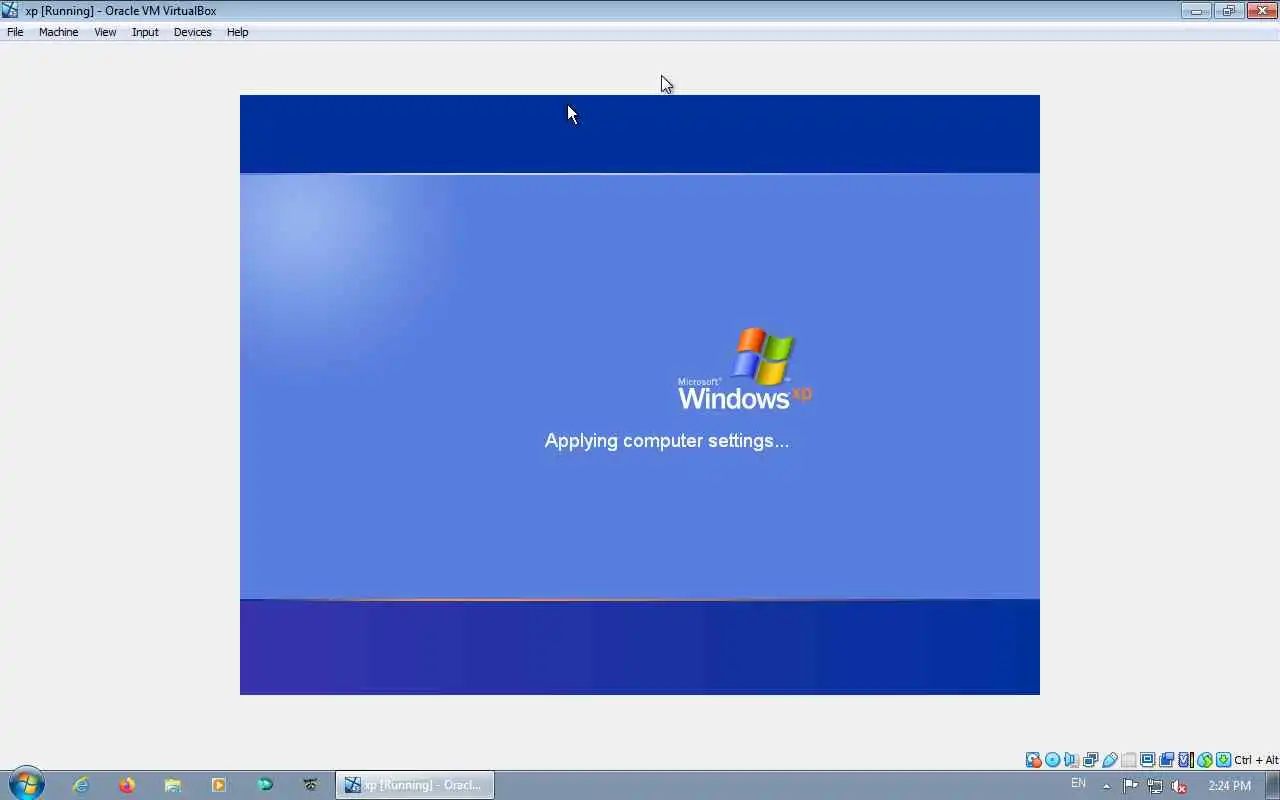Click Applying computer settings text in VM
Viewport: 1280px width, 800px height.
667,441
